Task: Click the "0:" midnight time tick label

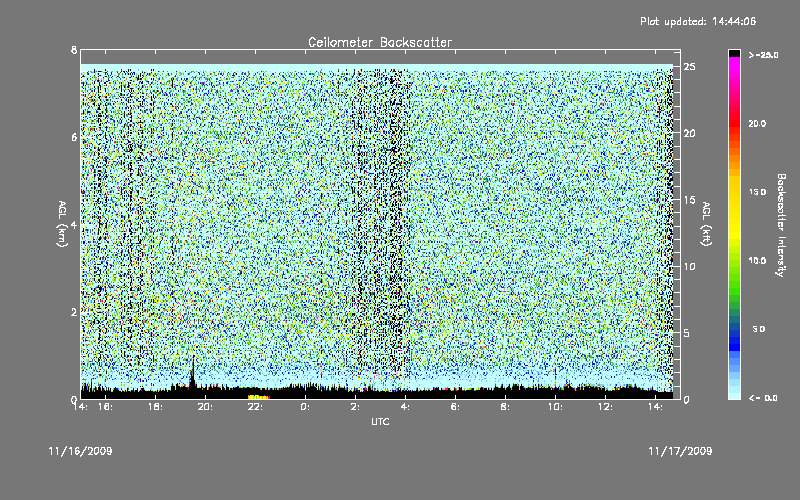Action: (x=305, y=407)
